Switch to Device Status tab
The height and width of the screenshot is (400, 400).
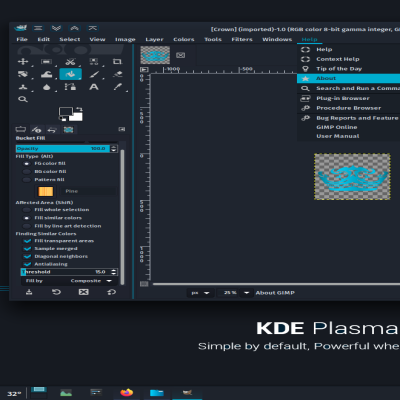36,129
